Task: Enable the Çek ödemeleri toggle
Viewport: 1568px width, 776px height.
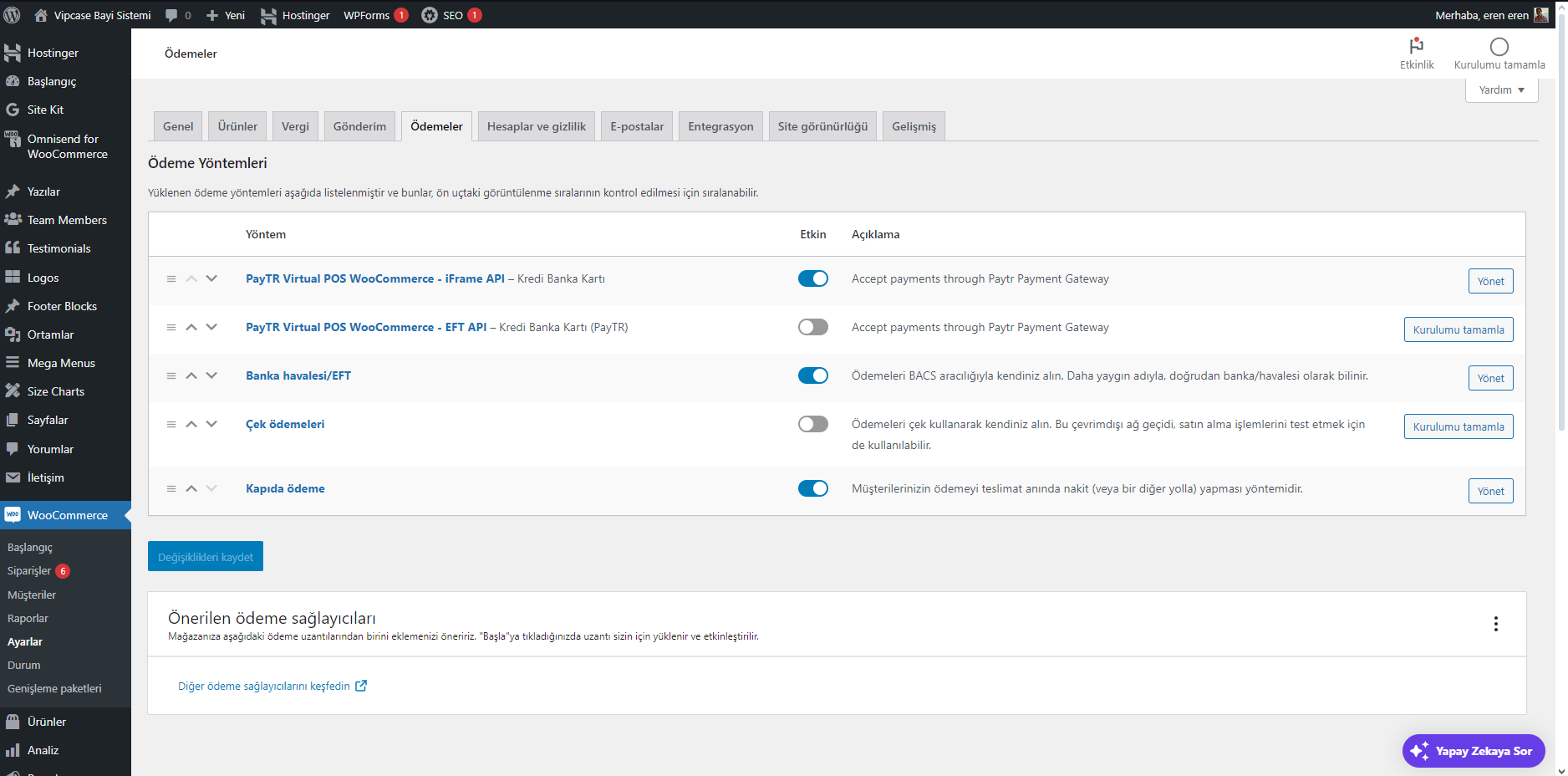Action: click(x=813, y=424)
